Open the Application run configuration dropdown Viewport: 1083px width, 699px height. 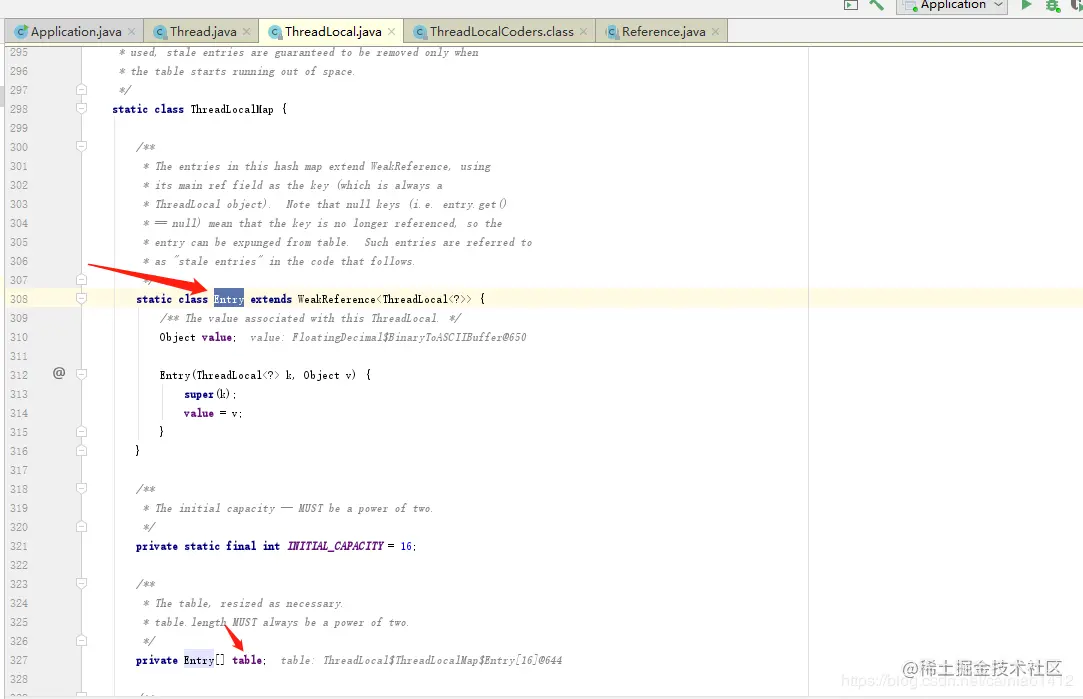point(951,6)
